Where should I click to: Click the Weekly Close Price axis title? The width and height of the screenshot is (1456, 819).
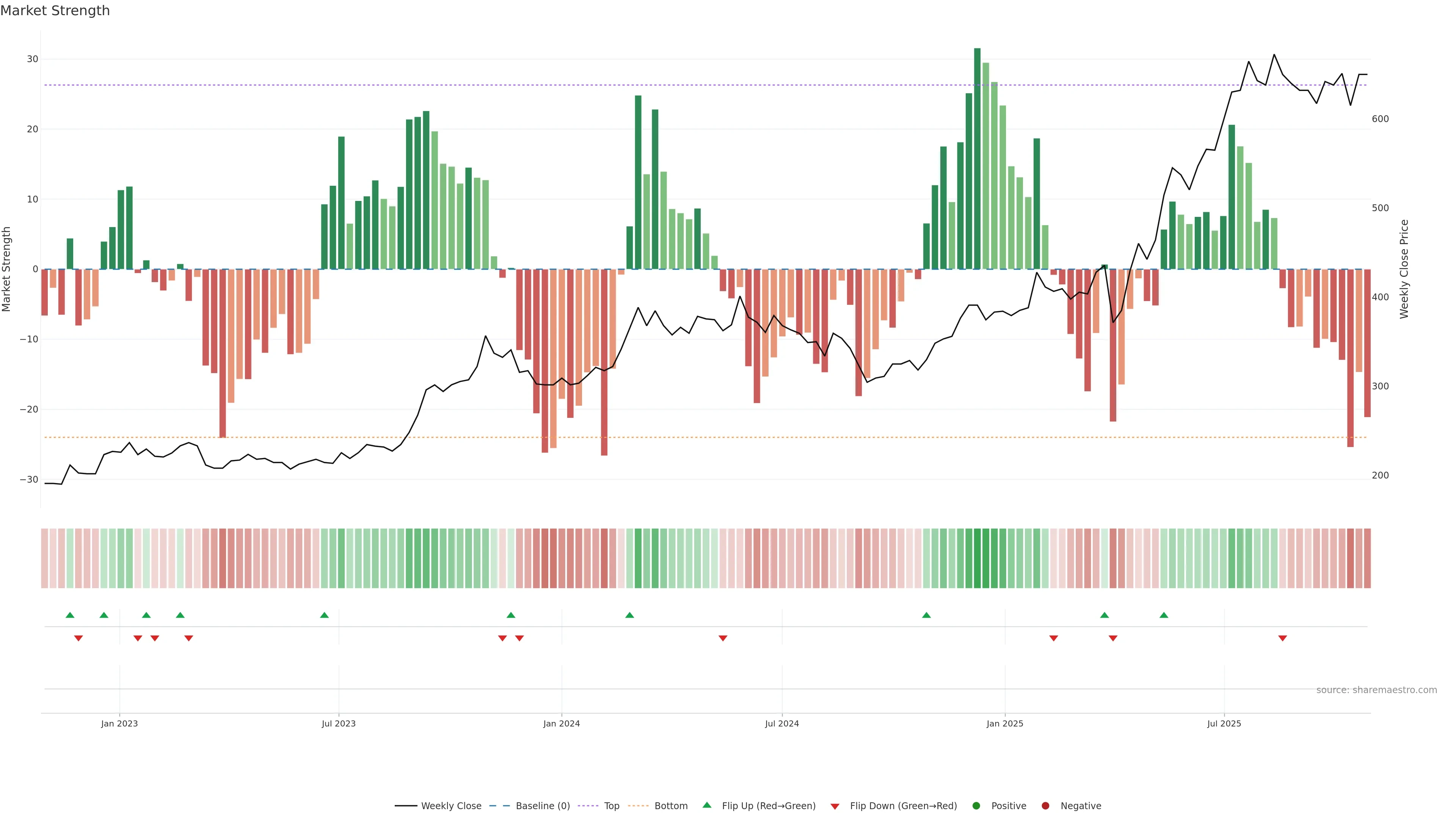pyautogui.click(x=1404, y=269)
